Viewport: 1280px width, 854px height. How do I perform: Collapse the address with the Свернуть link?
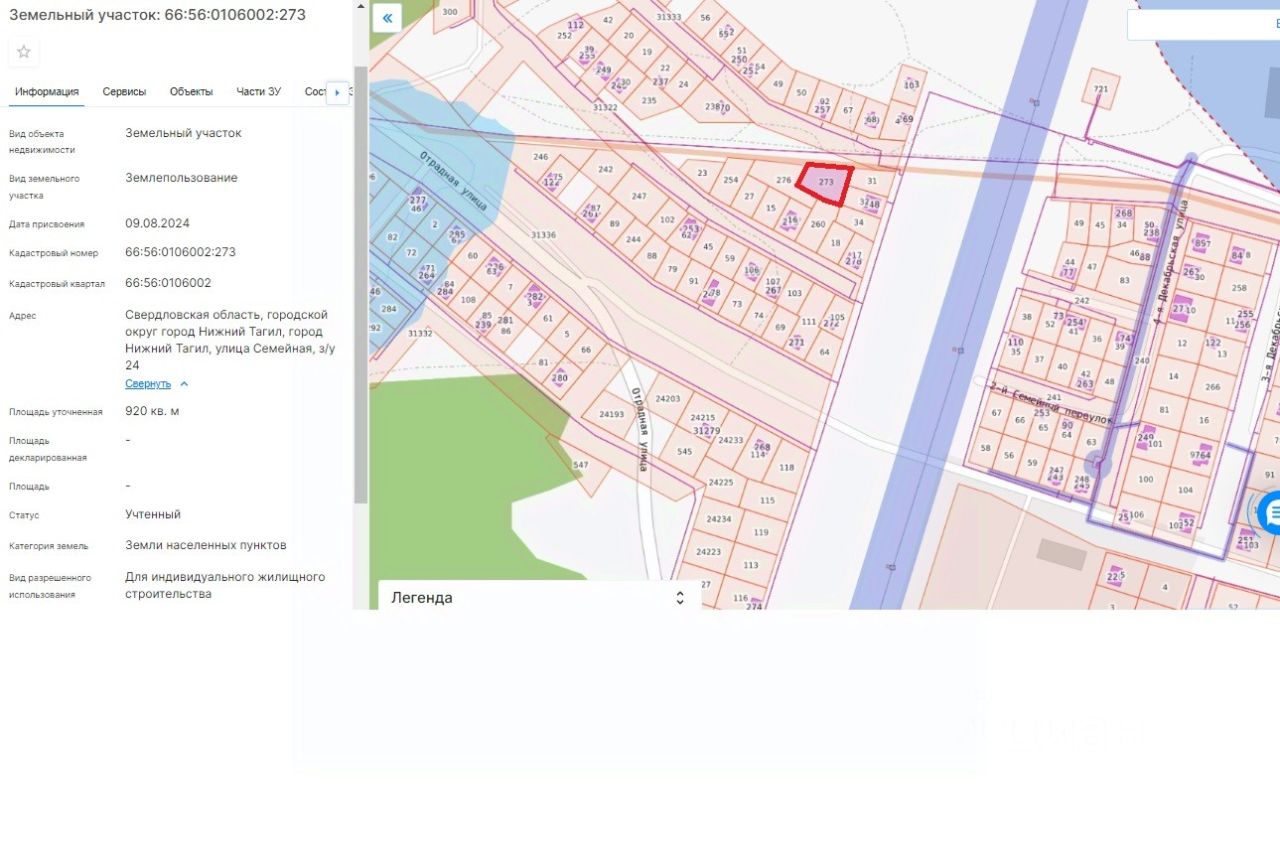point(157,384)
